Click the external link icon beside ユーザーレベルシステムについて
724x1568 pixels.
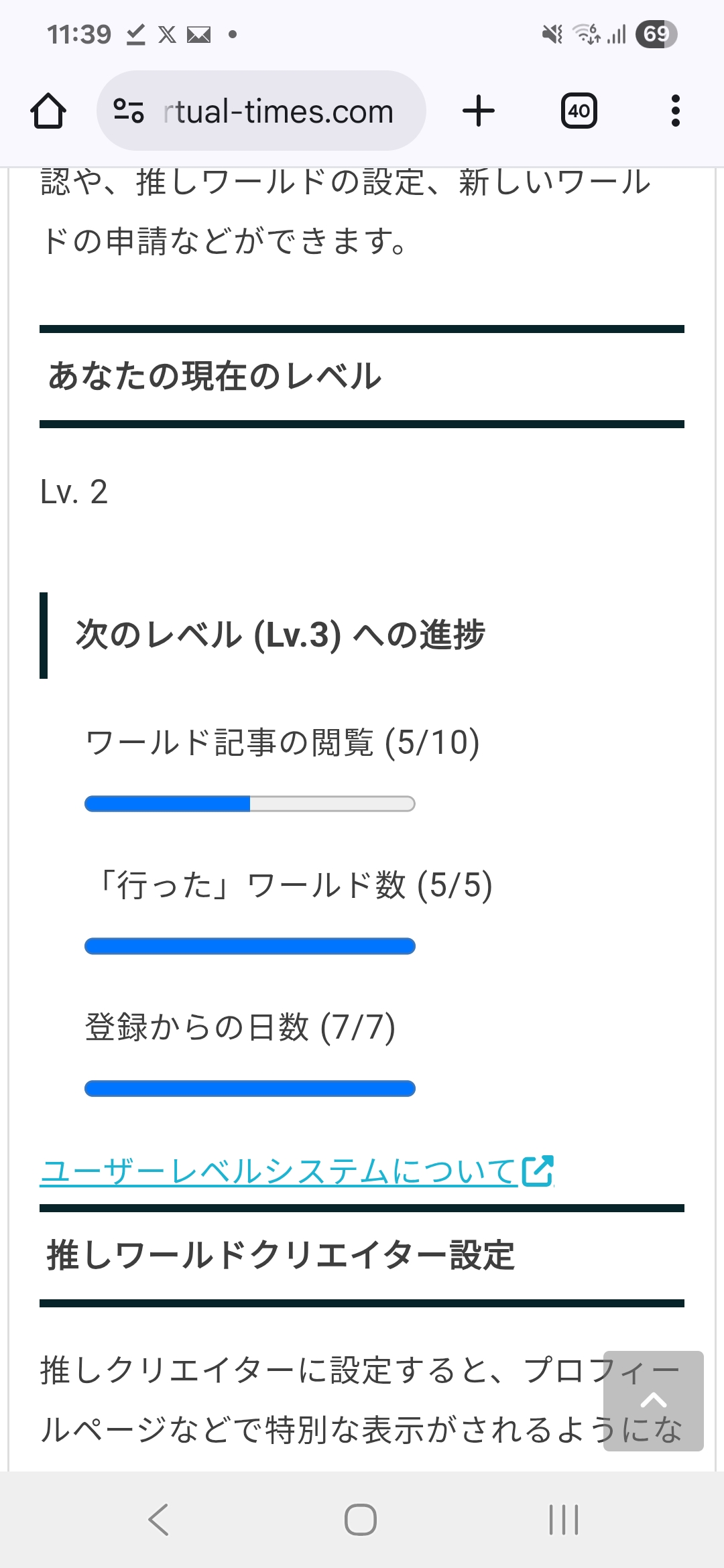[x=538, y=1171]
